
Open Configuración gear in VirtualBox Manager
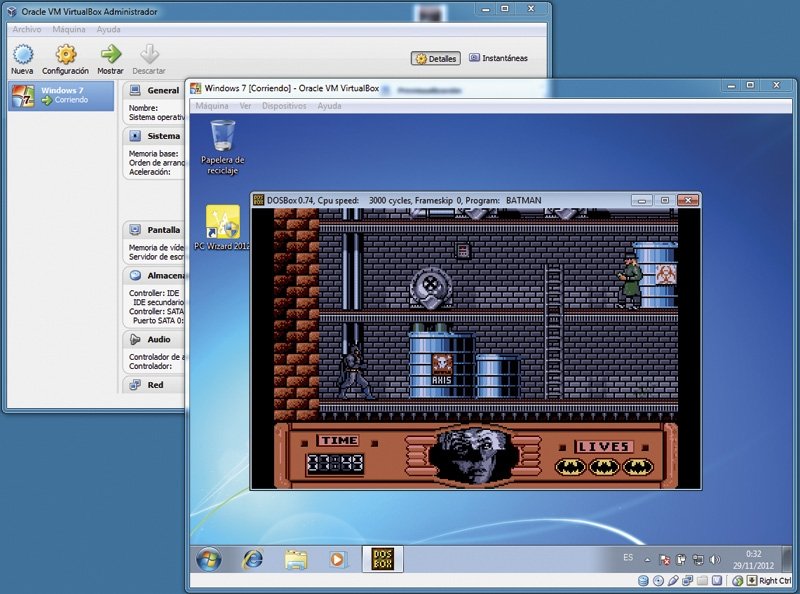pyautogui.click(x=65, y=60)
